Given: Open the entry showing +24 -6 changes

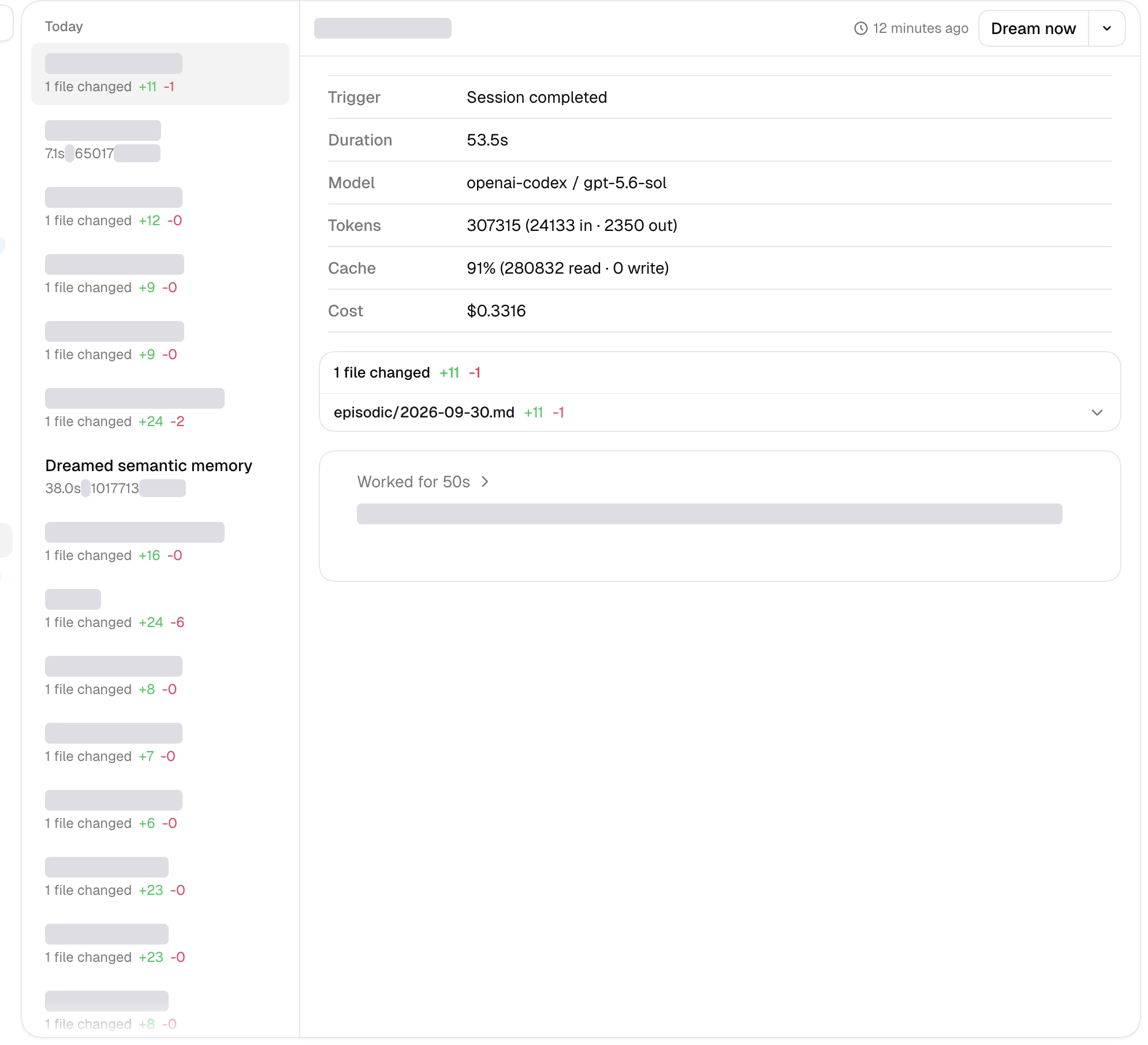Looking at the screenshot, I should click(x=161, y=610).
